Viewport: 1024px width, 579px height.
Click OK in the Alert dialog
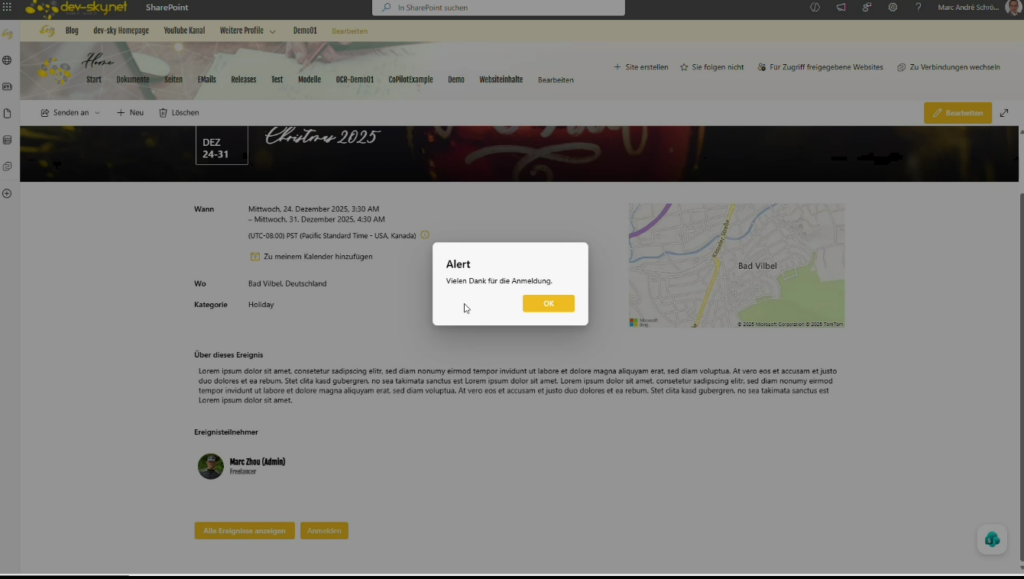click(549, 304)
